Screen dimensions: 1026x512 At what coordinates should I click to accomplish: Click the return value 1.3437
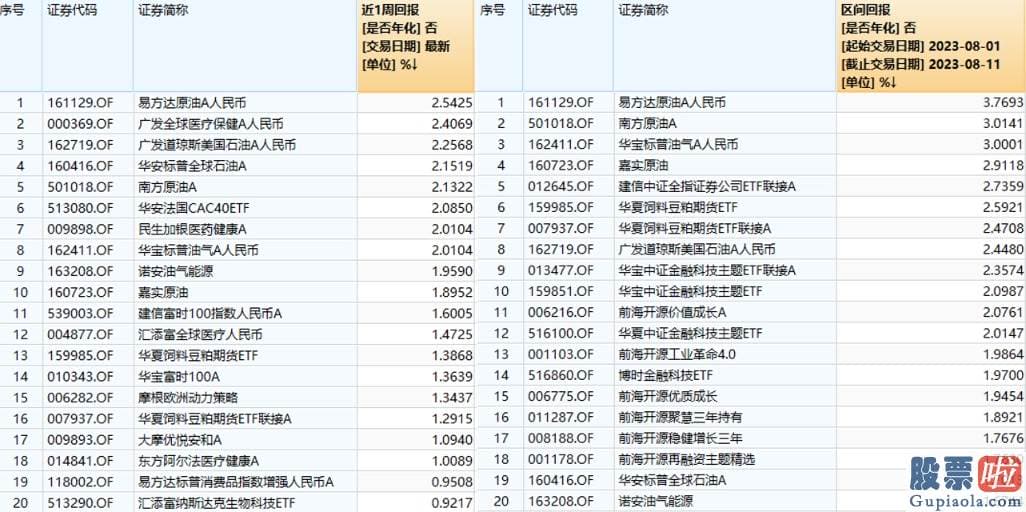pos(452,397)
